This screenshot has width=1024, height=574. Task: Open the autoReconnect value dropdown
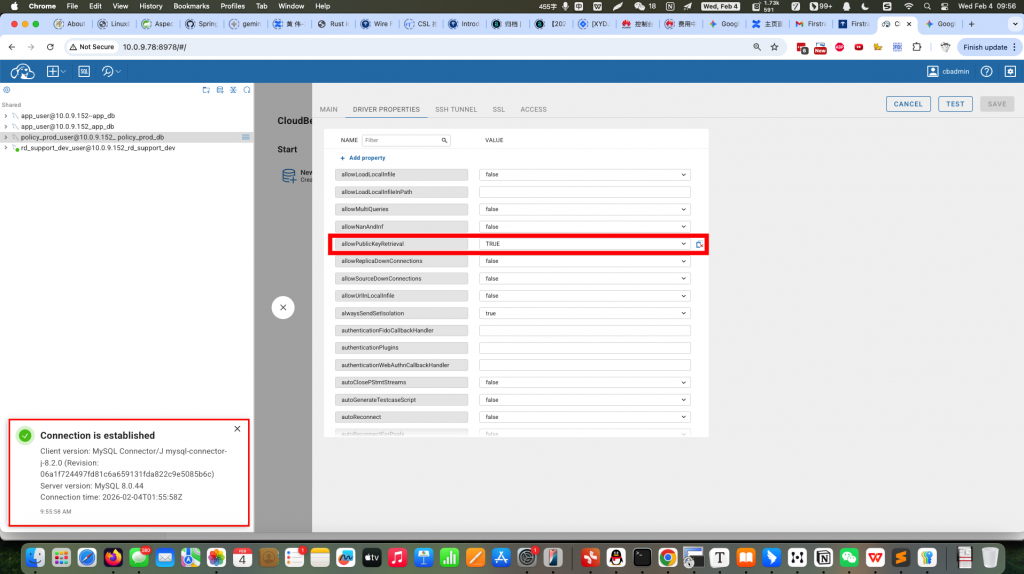tap(684, 417)
